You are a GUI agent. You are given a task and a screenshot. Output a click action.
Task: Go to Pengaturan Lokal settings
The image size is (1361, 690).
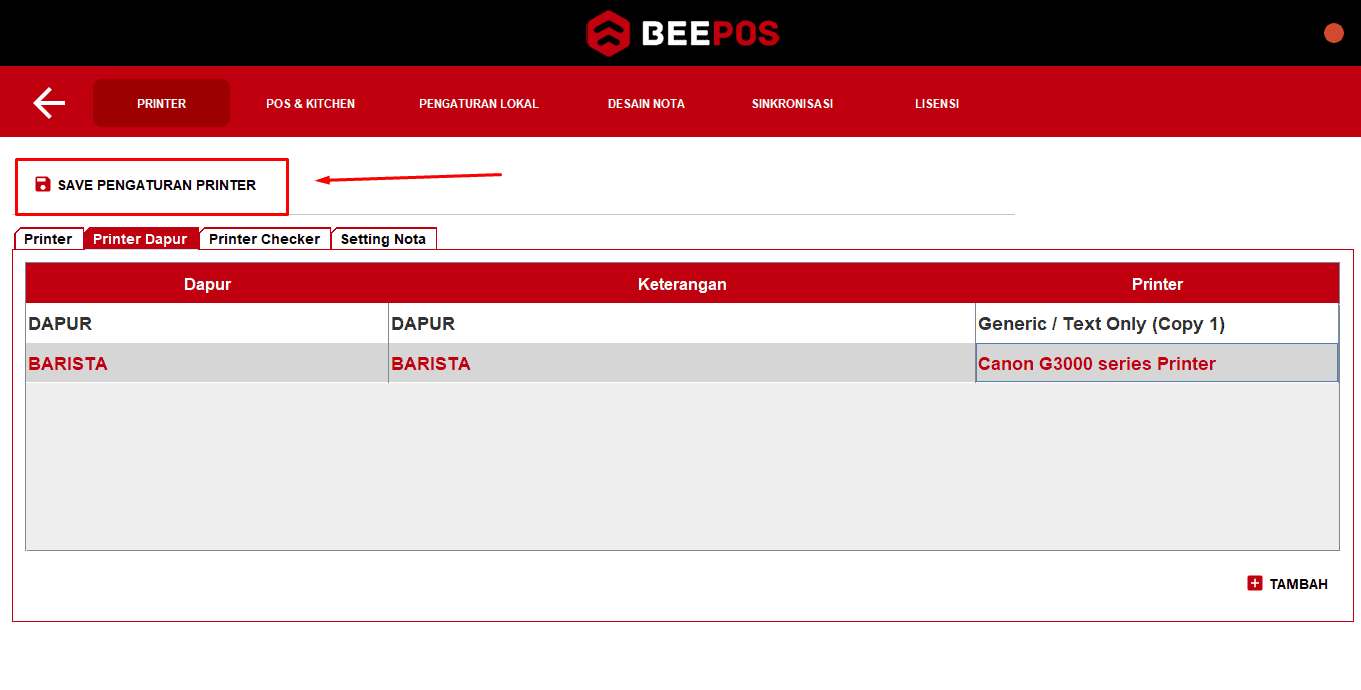[x=478, y=104]
